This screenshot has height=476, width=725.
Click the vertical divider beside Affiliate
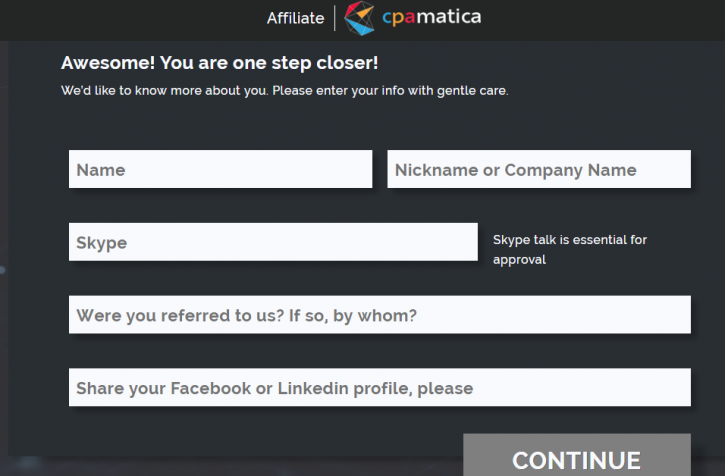tap(334, 18)
